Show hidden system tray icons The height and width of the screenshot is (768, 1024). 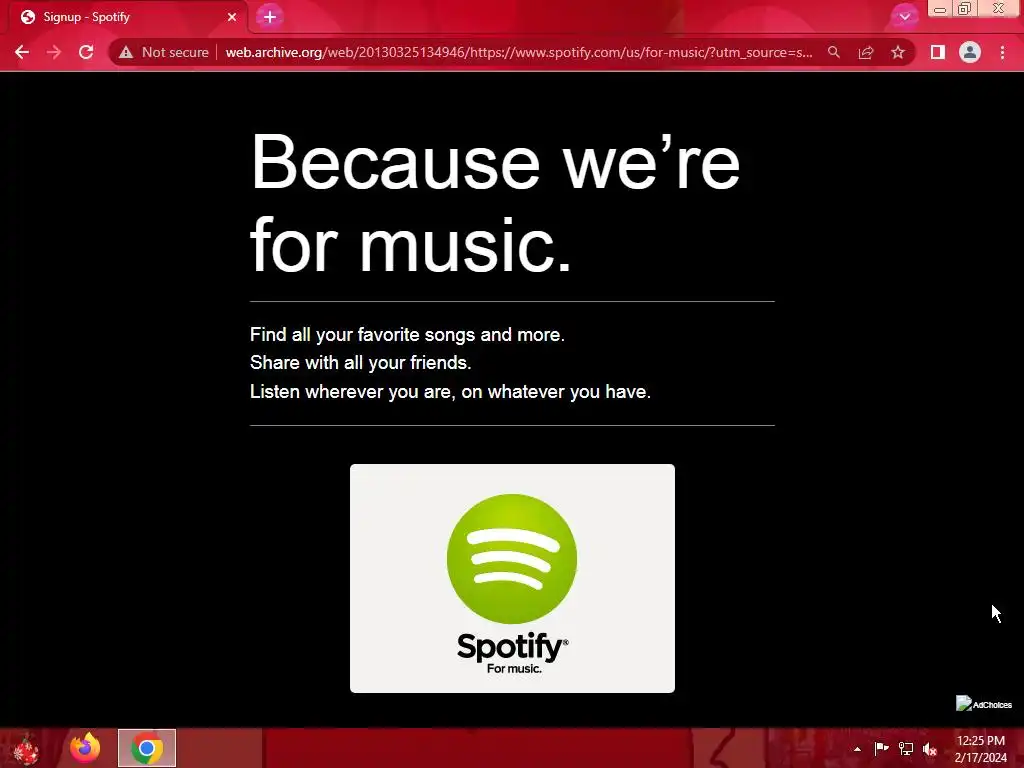pyautogui.click(x=857, y=749)
